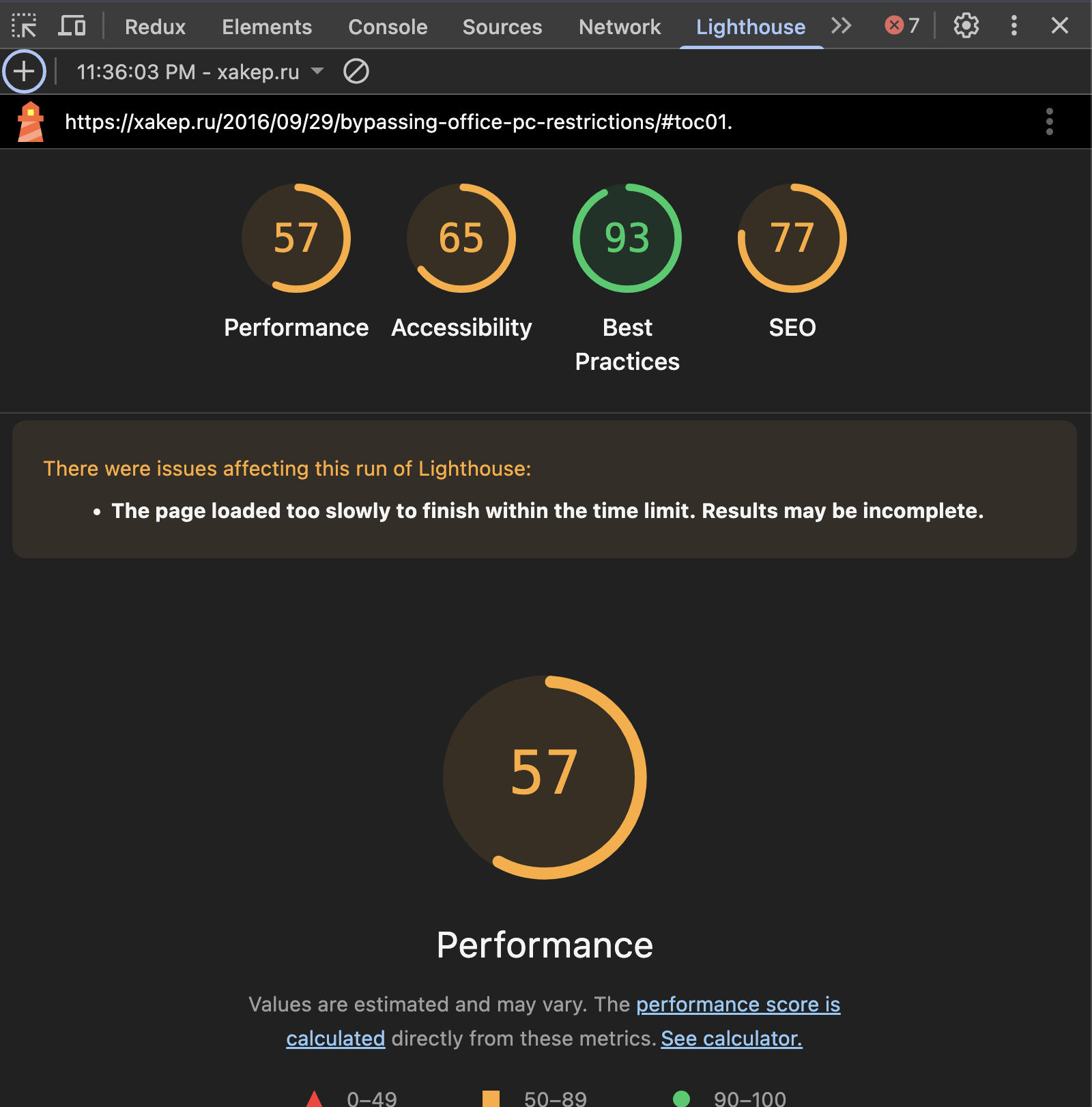Switch to the Network tab
This screenshot has width=1092, height=1107.
(619, 27)
